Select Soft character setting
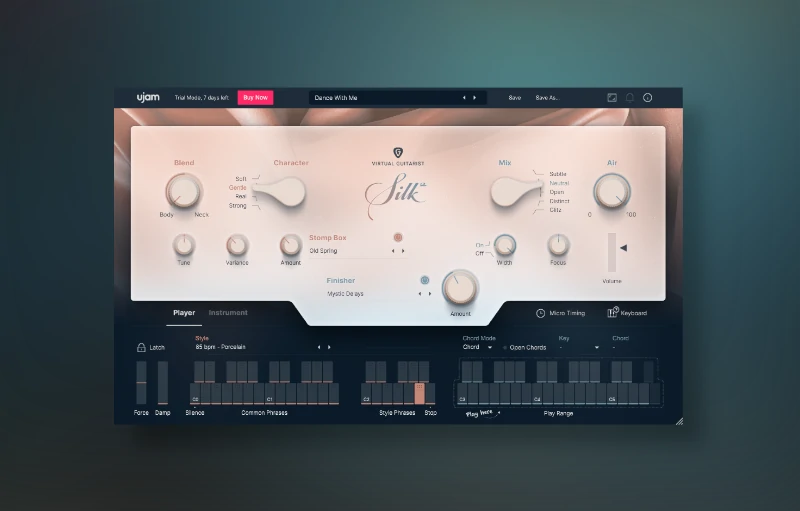 coord(241,178)
